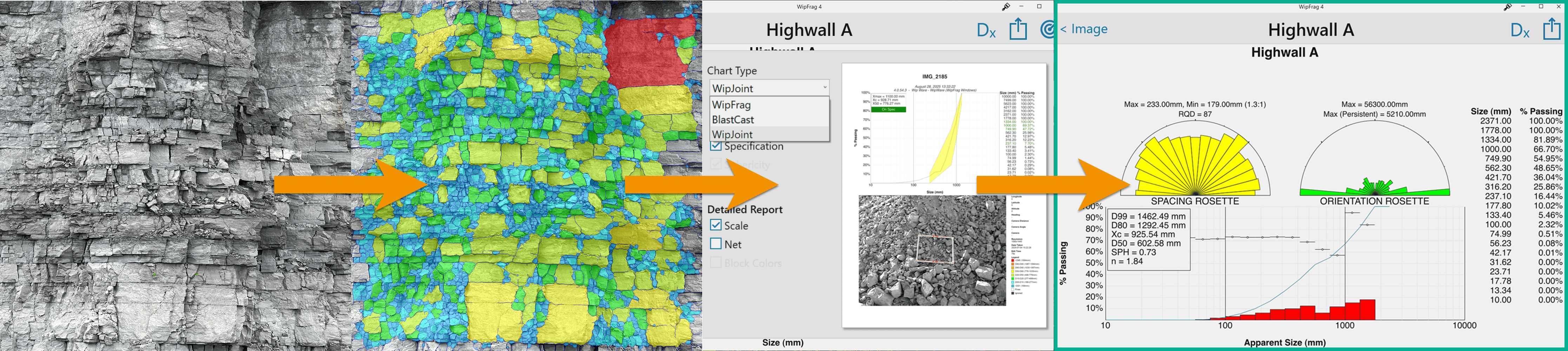Click the rock pile photo in report preview
The image size is (1568, 351).
point(932,250)
